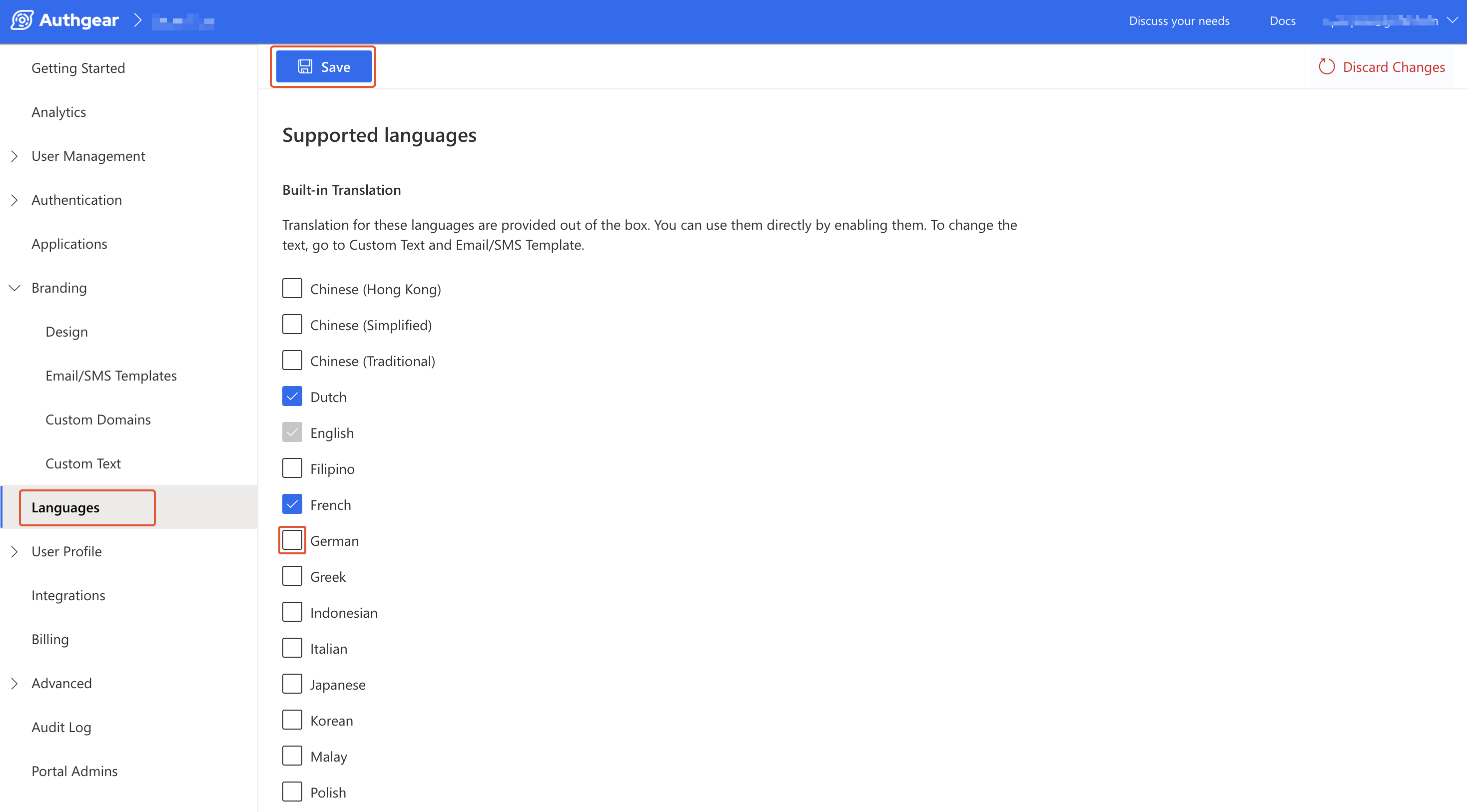Click the floppy disk Save icon
This screenshot has width=1467, height=812.
coord(305,67)
